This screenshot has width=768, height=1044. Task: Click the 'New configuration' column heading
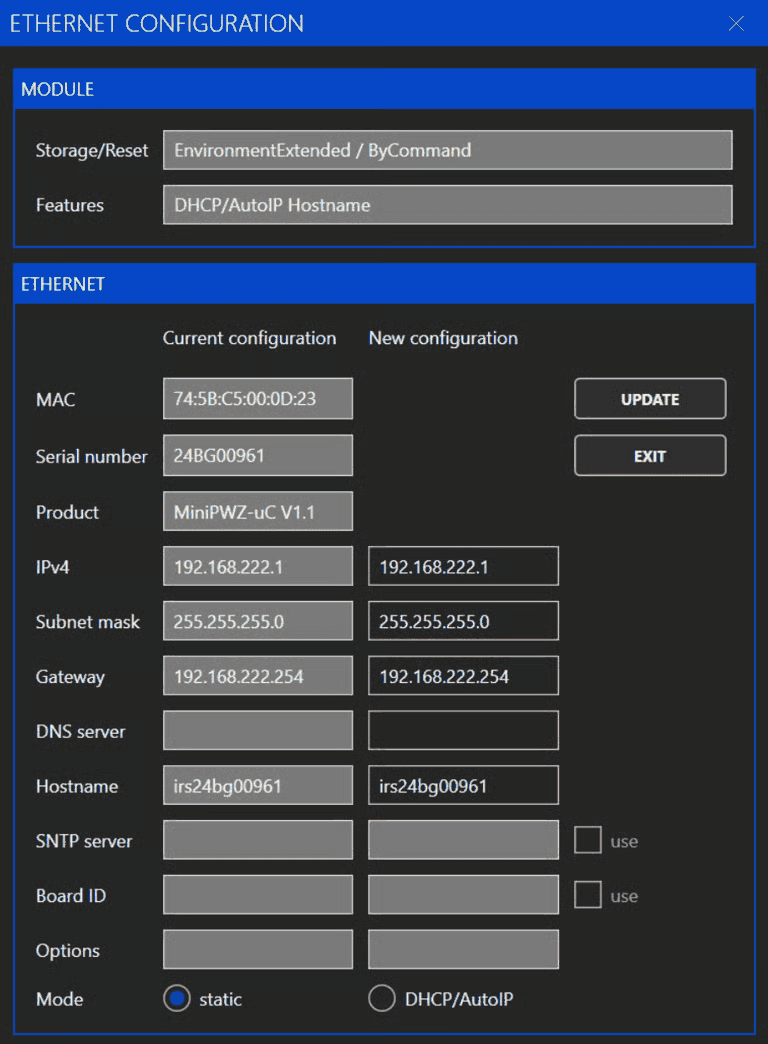[x=443, y=338]
